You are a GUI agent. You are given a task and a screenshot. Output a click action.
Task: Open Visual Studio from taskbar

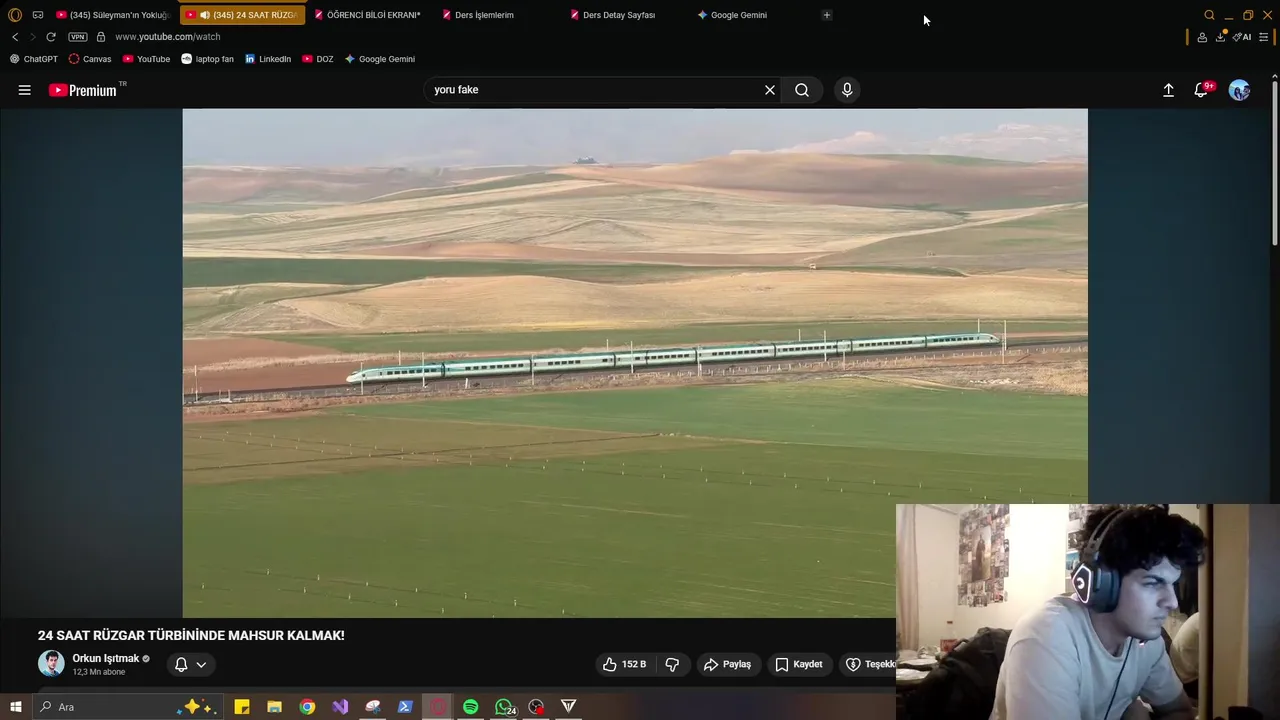point(340,707)
